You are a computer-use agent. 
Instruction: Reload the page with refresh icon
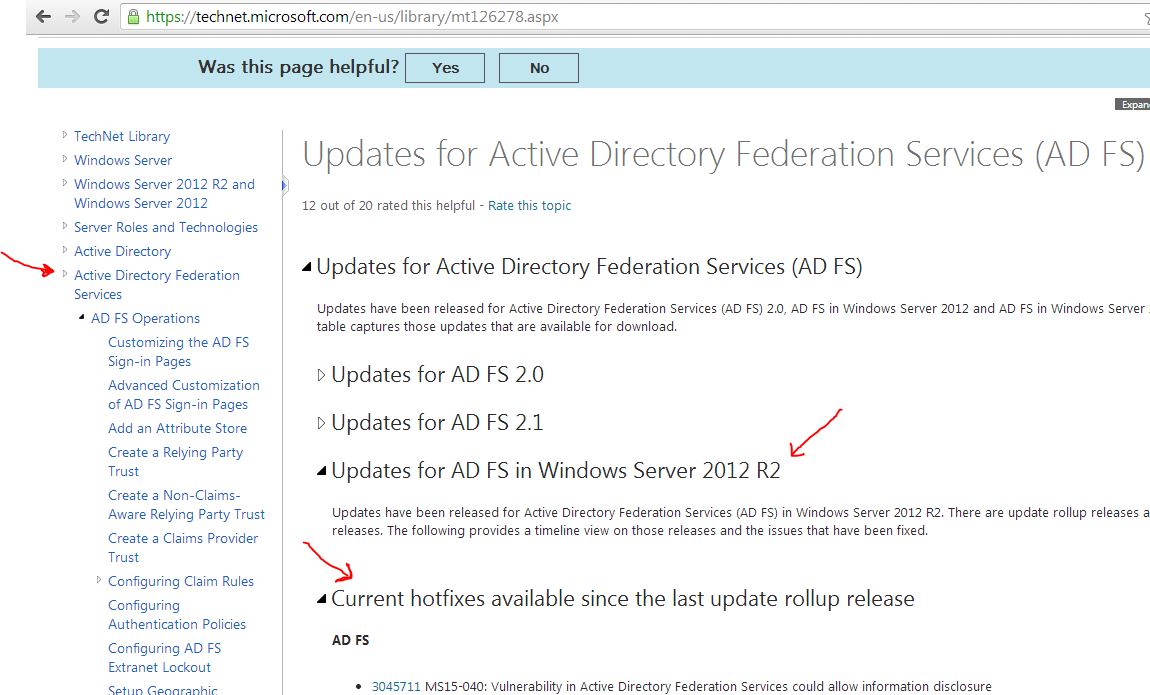click(x=101, y=16)
